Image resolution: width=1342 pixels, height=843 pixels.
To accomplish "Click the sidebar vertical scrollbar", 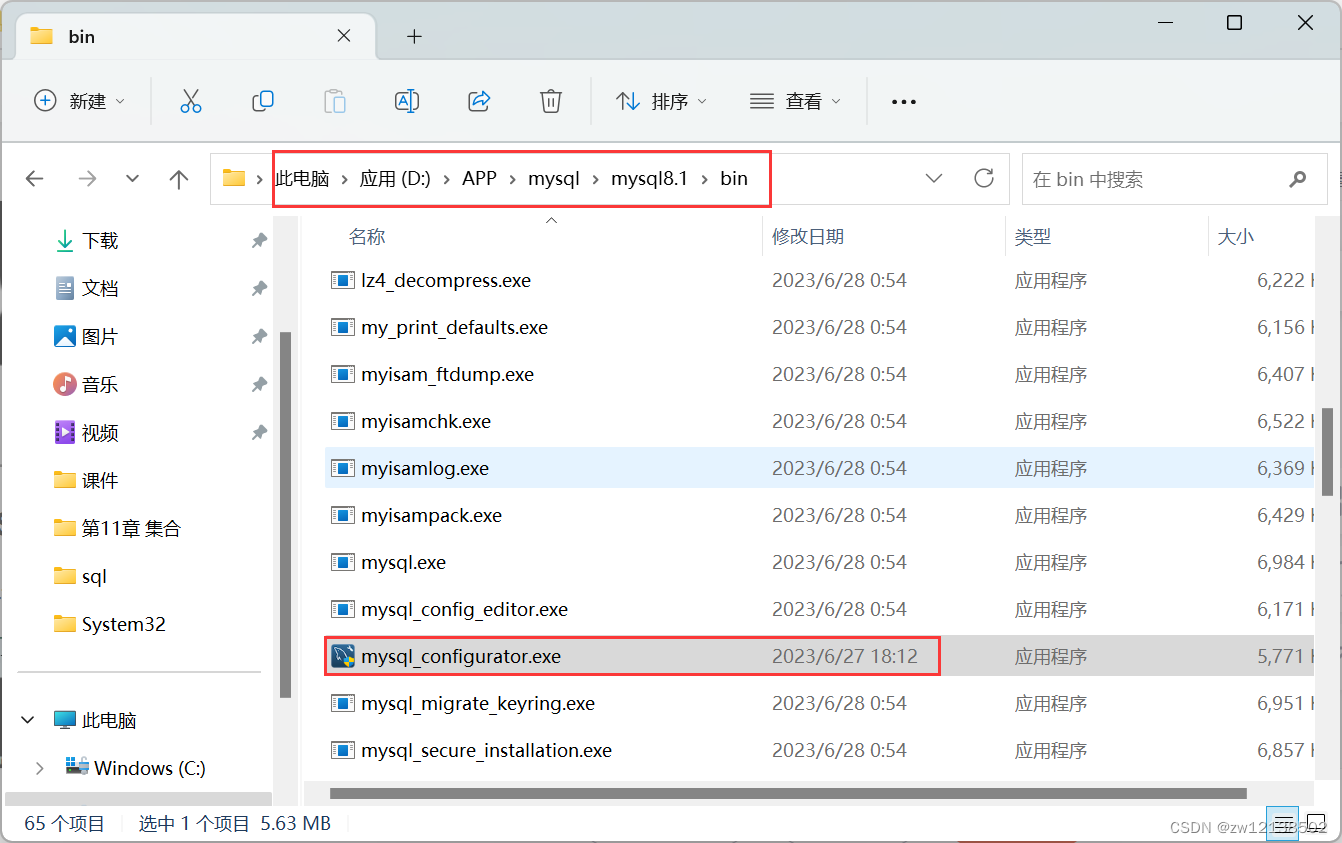I will [286, 515].
